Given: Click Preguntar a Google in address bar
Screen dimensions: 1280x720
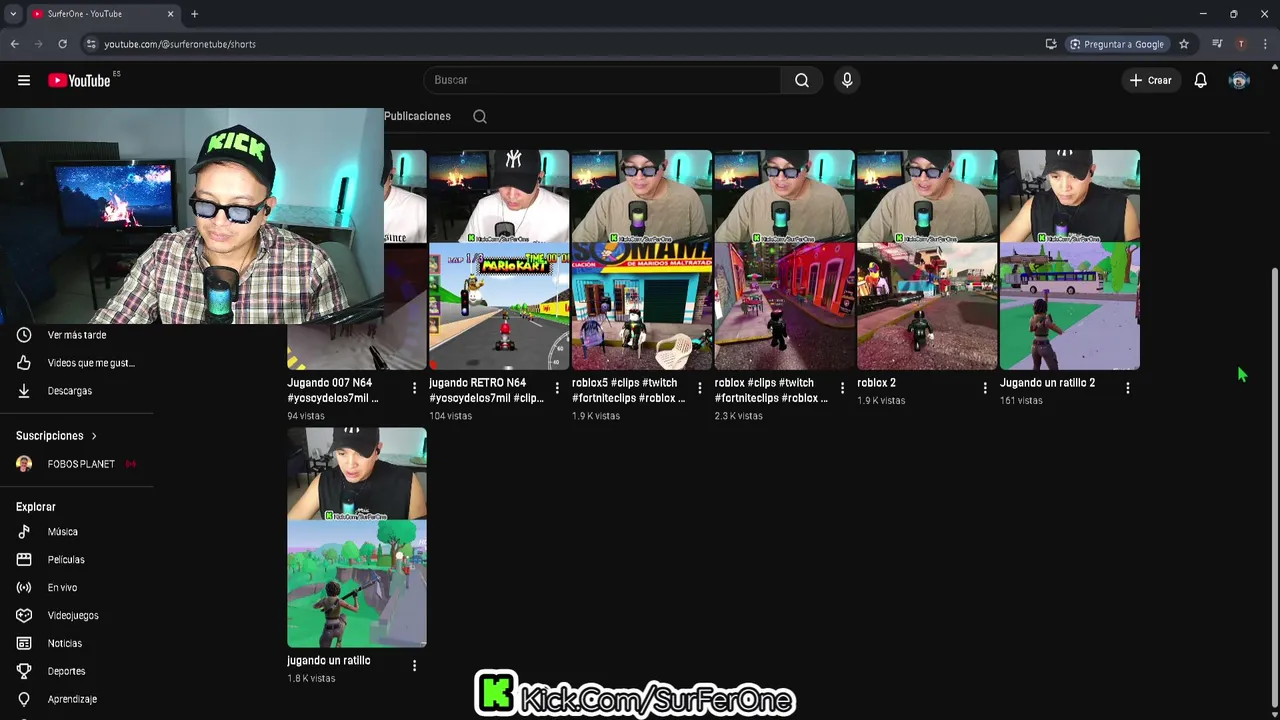Looking at the screenshot, I should coord(1116,44).
